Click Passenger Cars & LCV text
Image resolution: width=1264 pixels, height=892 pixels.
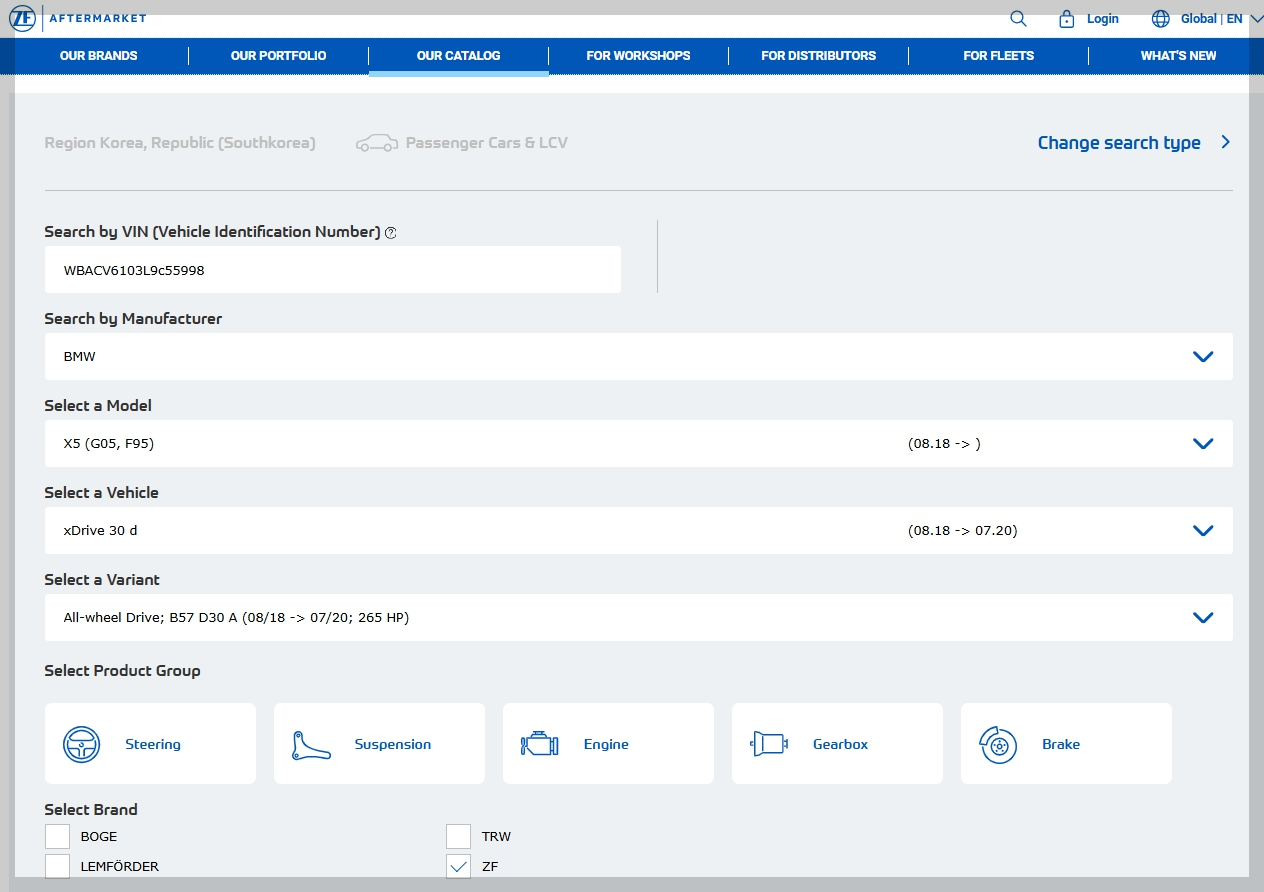click(487, 143)
